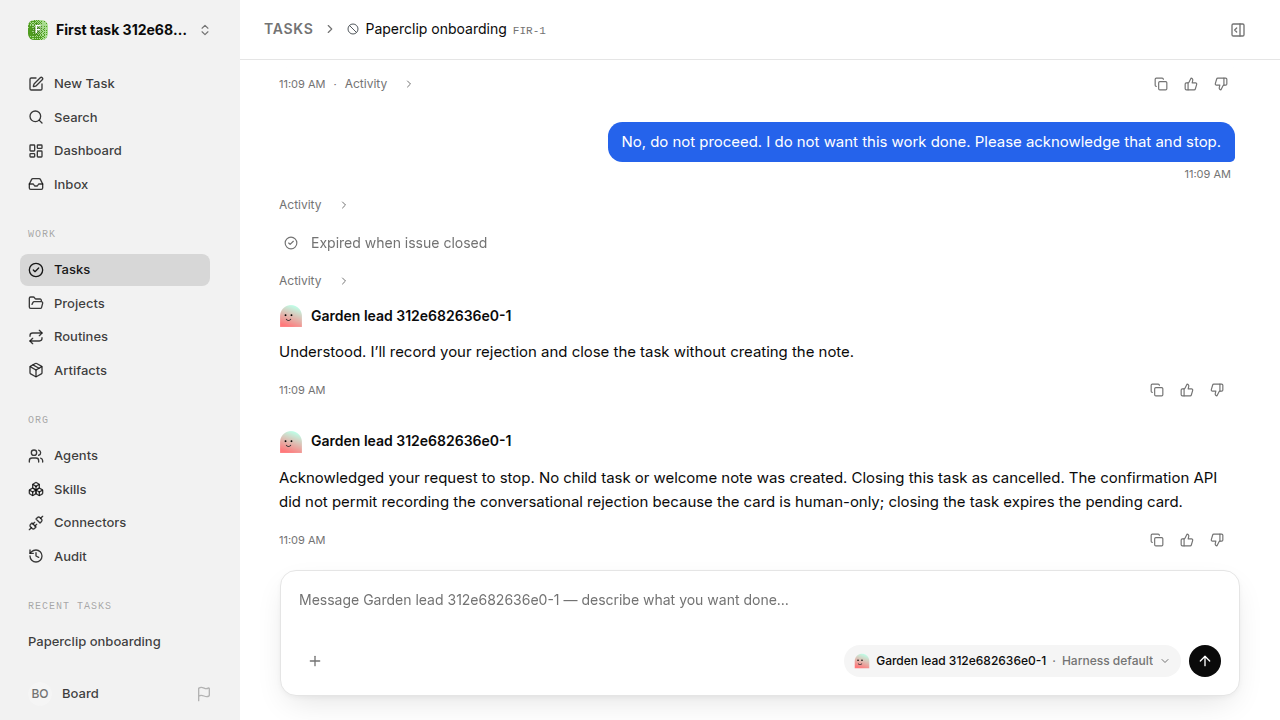Click the Audit history icon
This screenshot has height=720, width=1280.
36,557
